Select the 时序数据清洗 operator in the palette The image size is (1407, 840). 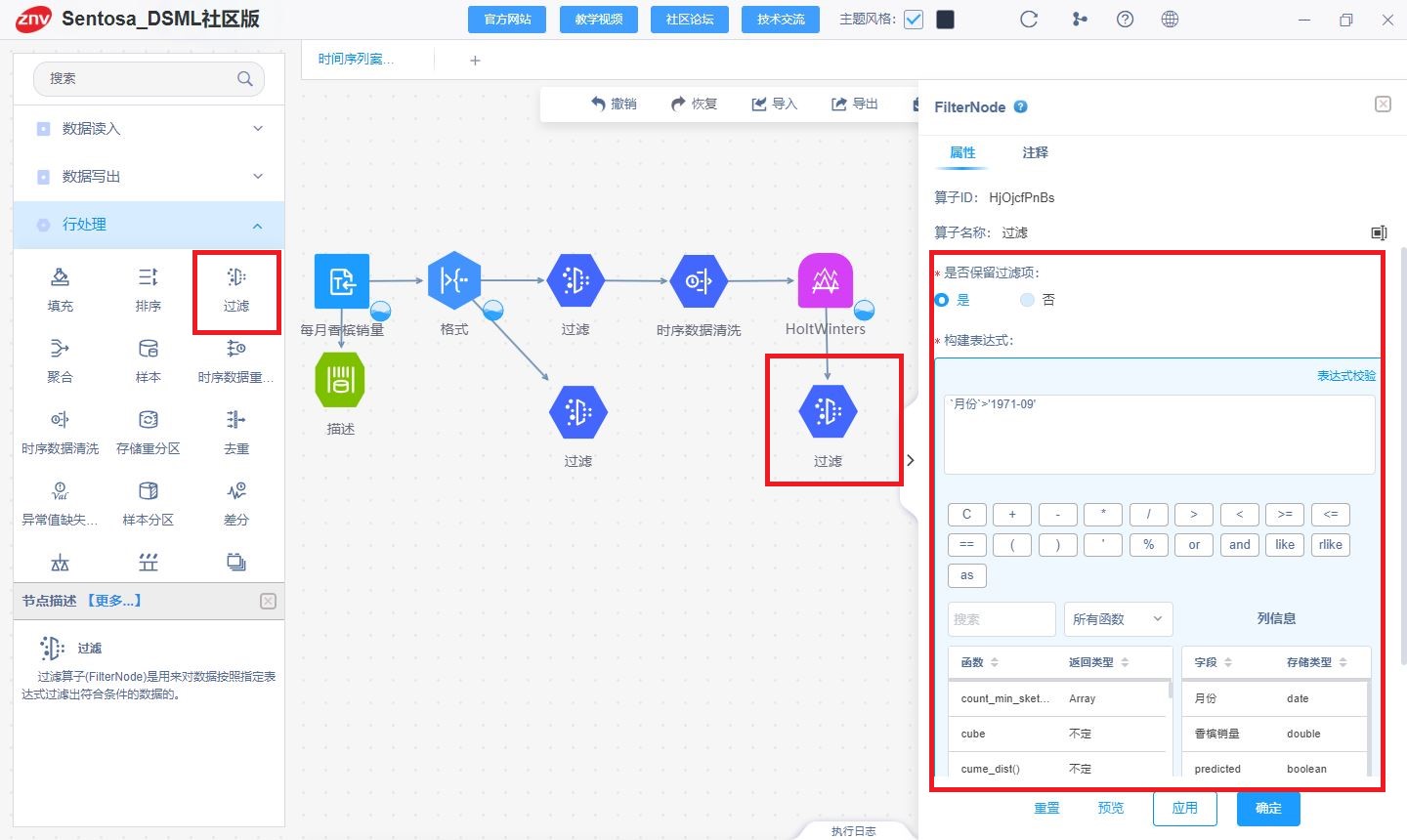click(x=60, y=420)
